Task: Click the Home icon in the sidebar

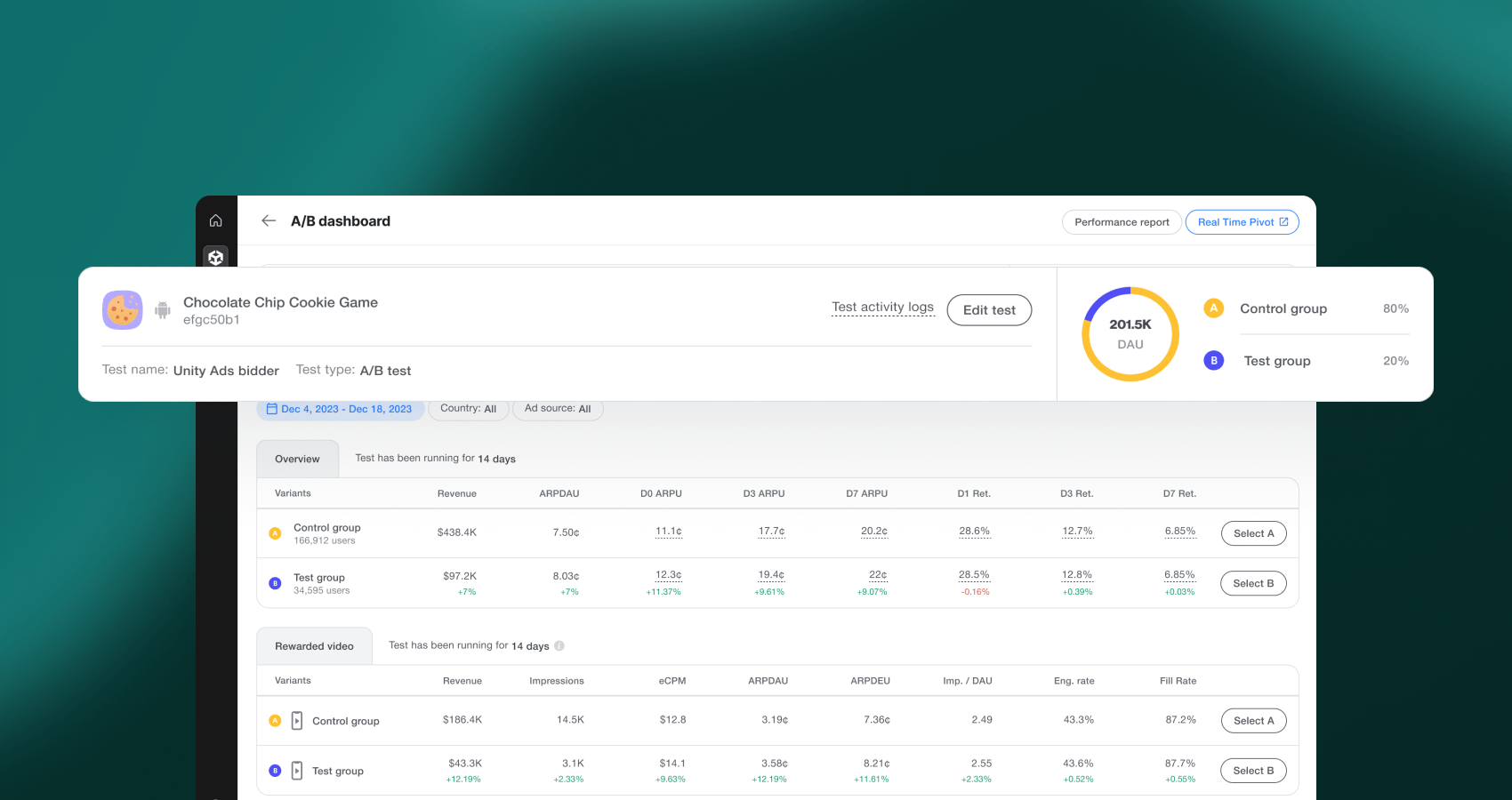Action: point(215,220)
